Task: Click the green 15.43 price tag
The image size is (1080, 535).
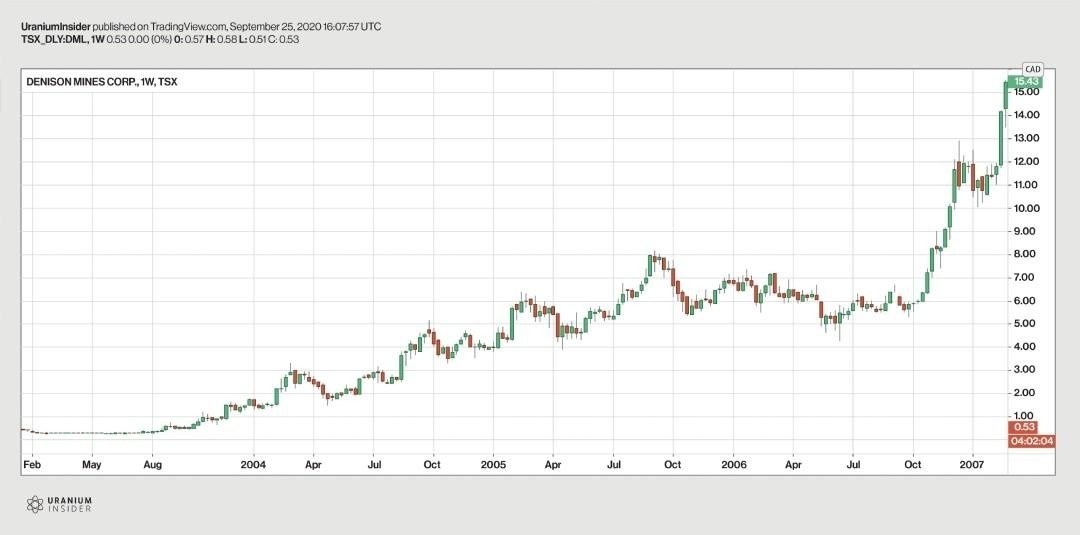Action: [1025, 82]
